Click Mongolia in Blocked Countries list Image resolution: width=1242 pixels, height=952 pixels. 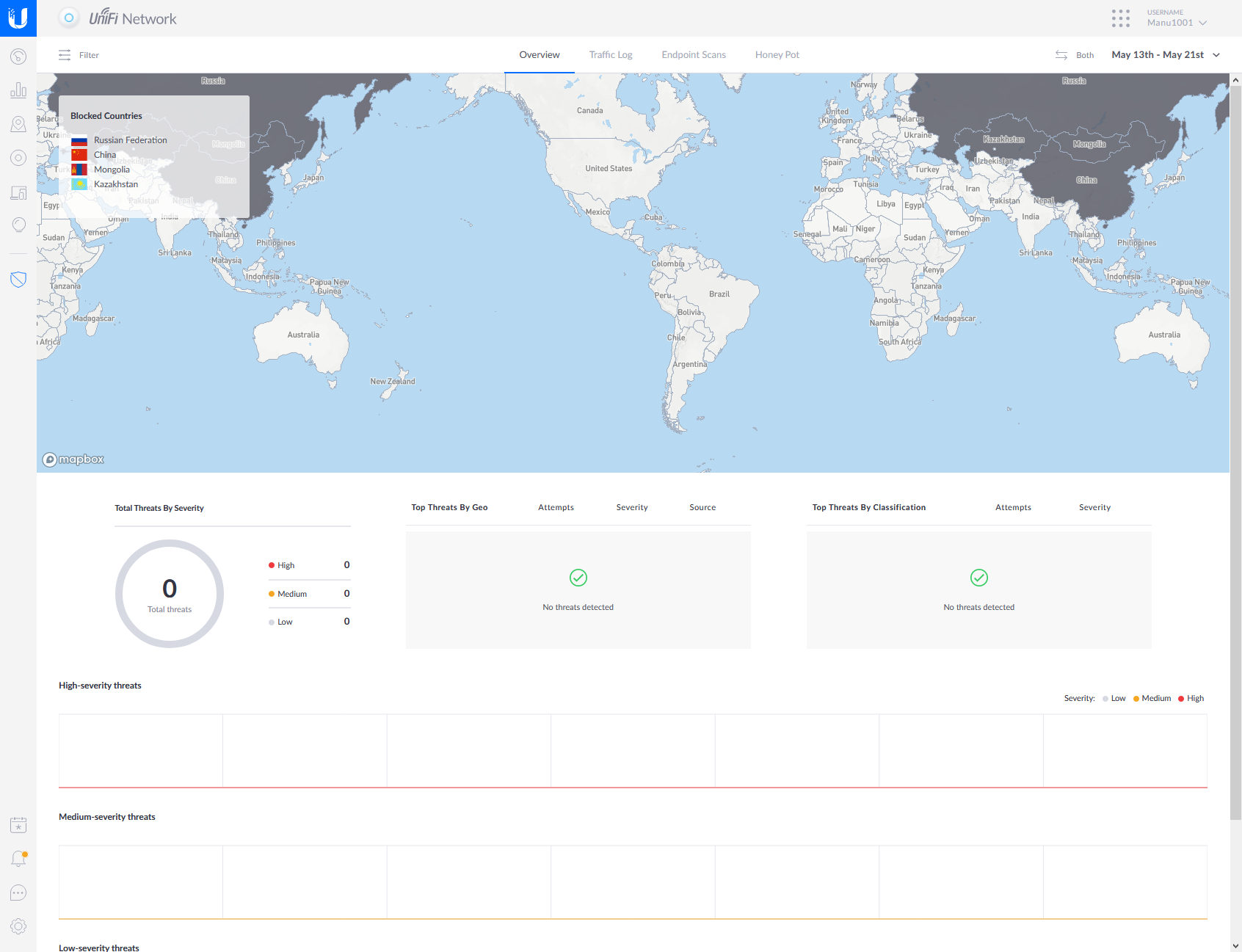(112, 170)
